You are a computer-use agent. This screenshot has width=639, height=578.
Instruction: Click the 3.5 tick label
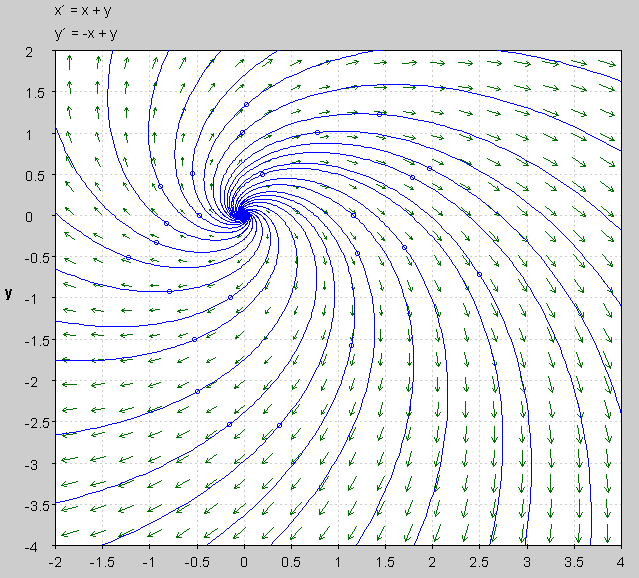[x=574, y=563]
